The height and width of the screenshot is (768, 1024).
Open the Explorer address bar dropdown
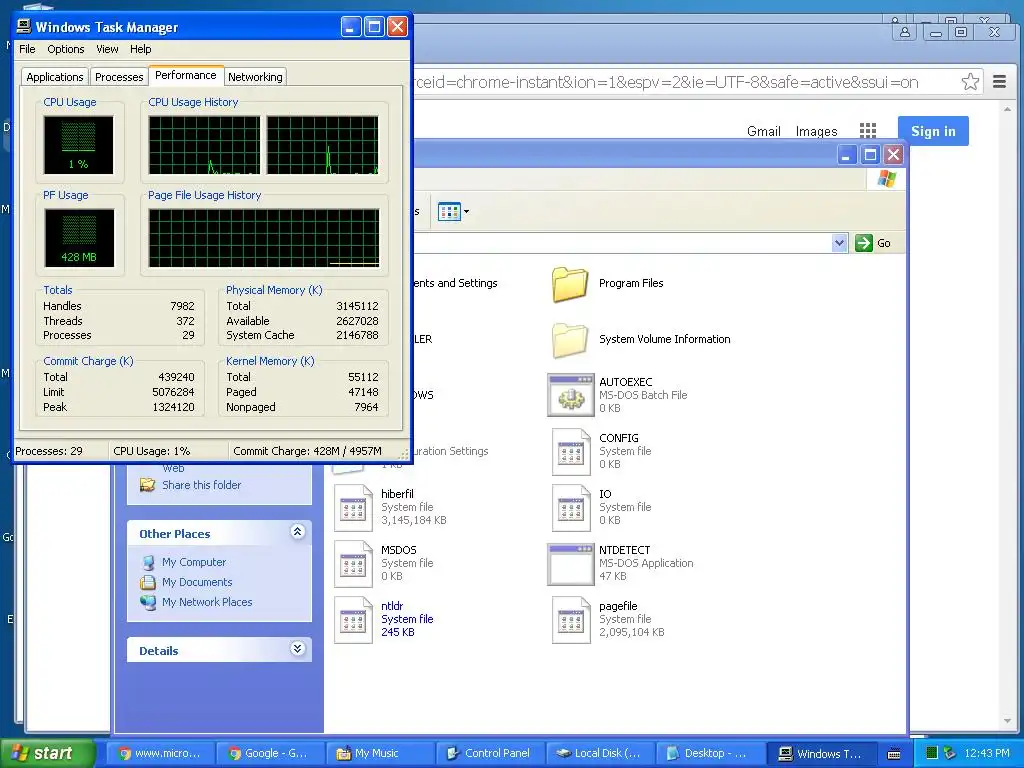(x=840, y=243)
